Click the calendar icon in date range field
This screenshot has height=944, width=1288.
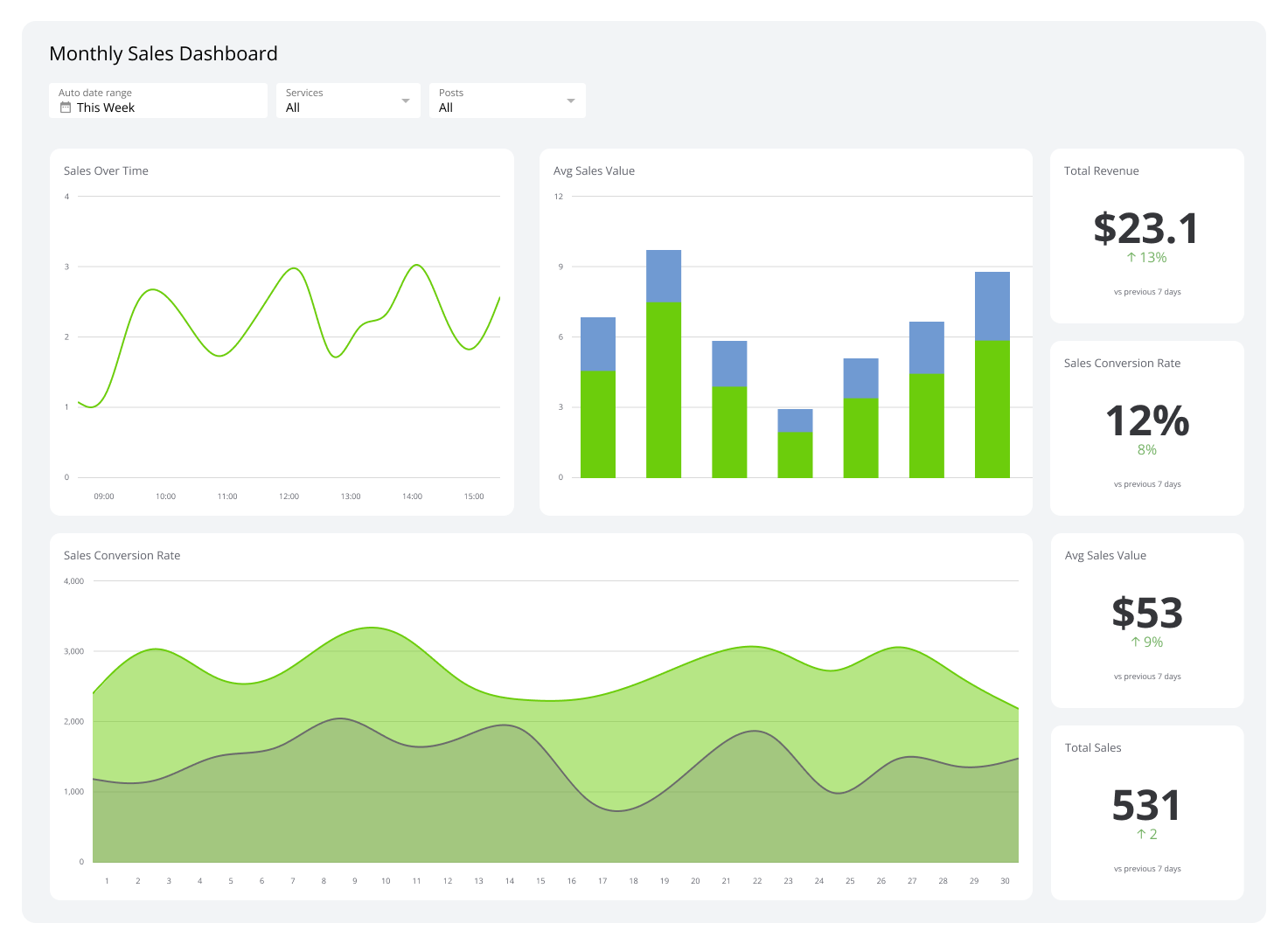(65, 107)
